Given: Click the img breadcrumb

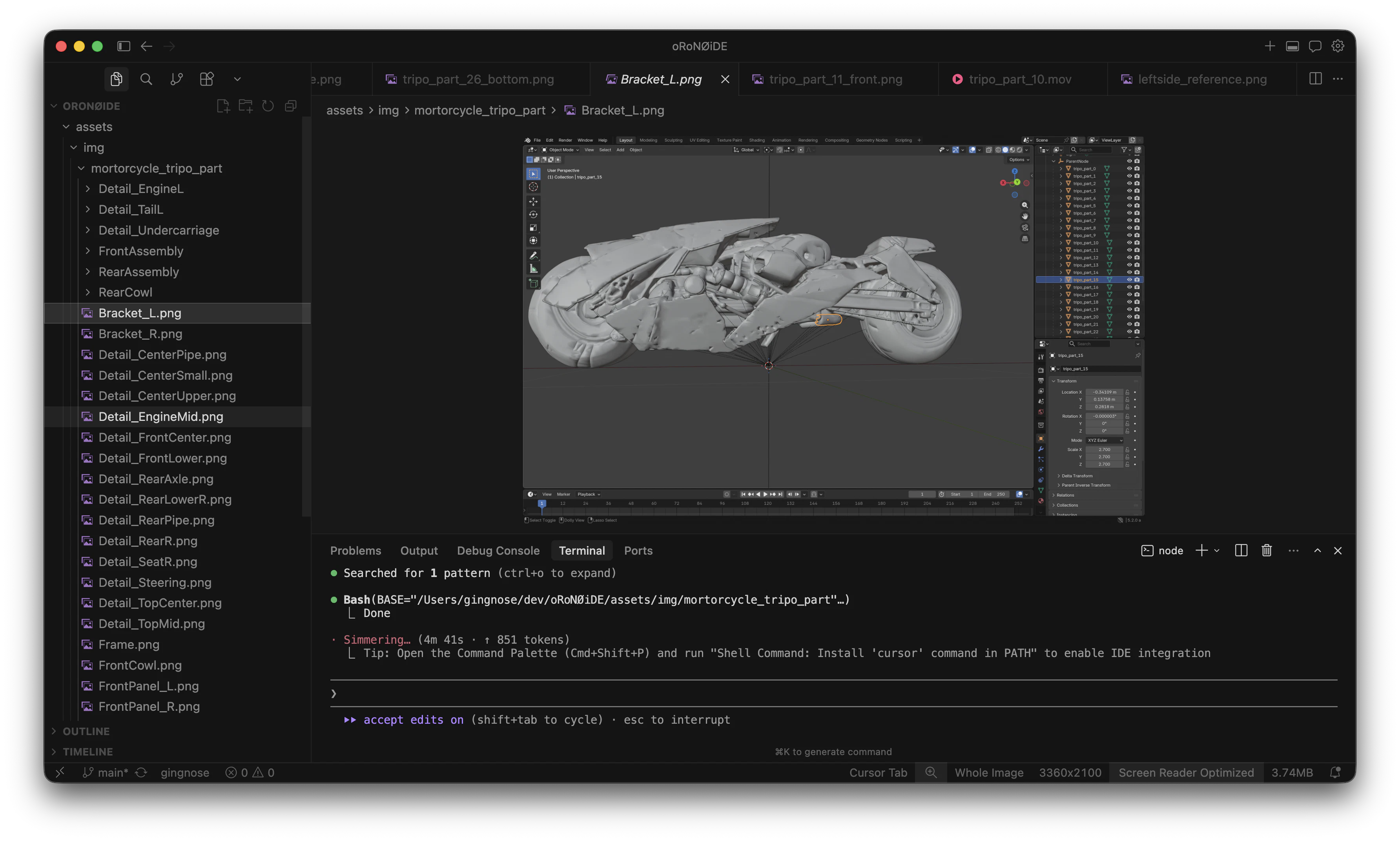Looking at the screenshot, I should click(x=389, y=111).
